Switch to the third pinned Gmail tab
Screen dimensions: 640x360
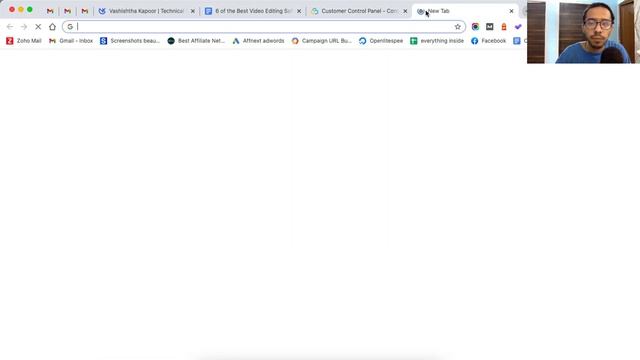pyautogui.click(x=84, y=11)
